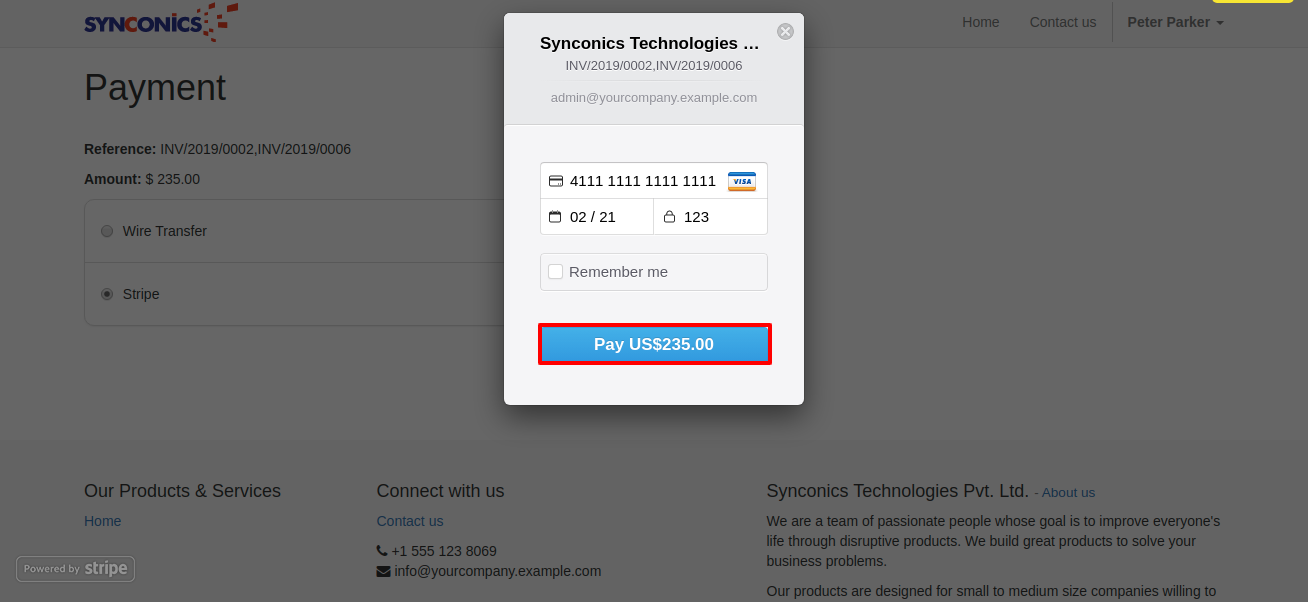Open Contact us in the top navbar
Screen dimensions: 1308x602
(1062, 22)
